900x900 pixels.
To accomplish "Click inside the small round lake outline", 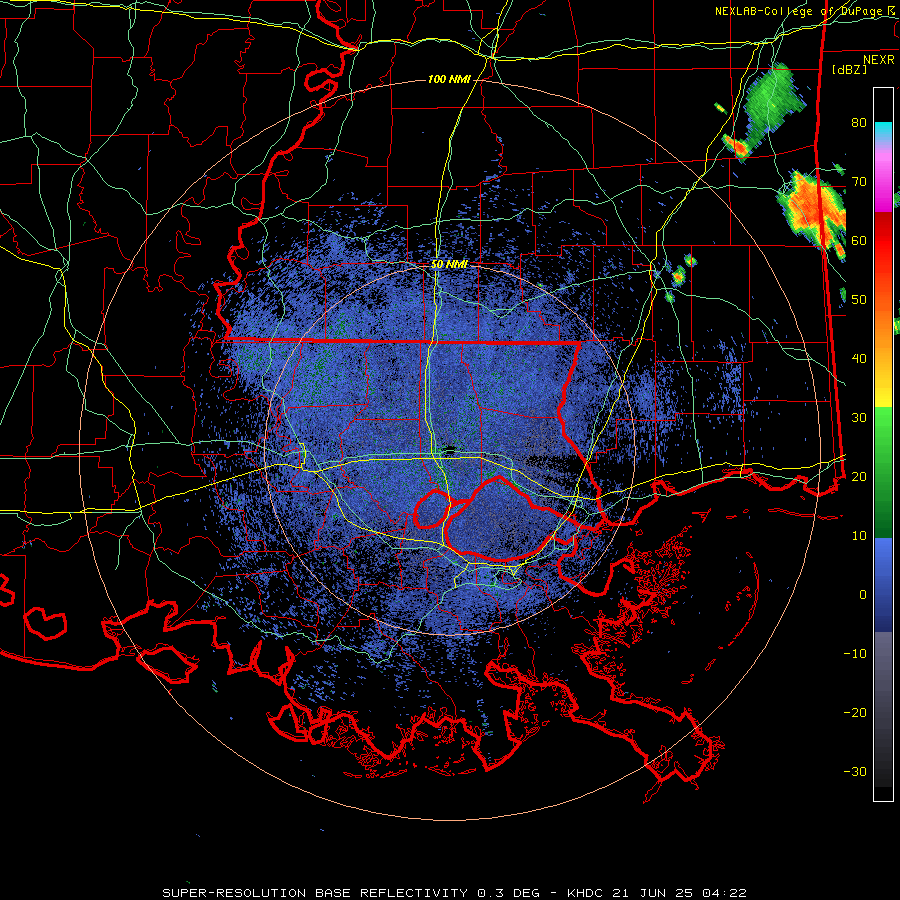I will click(432, 509).
